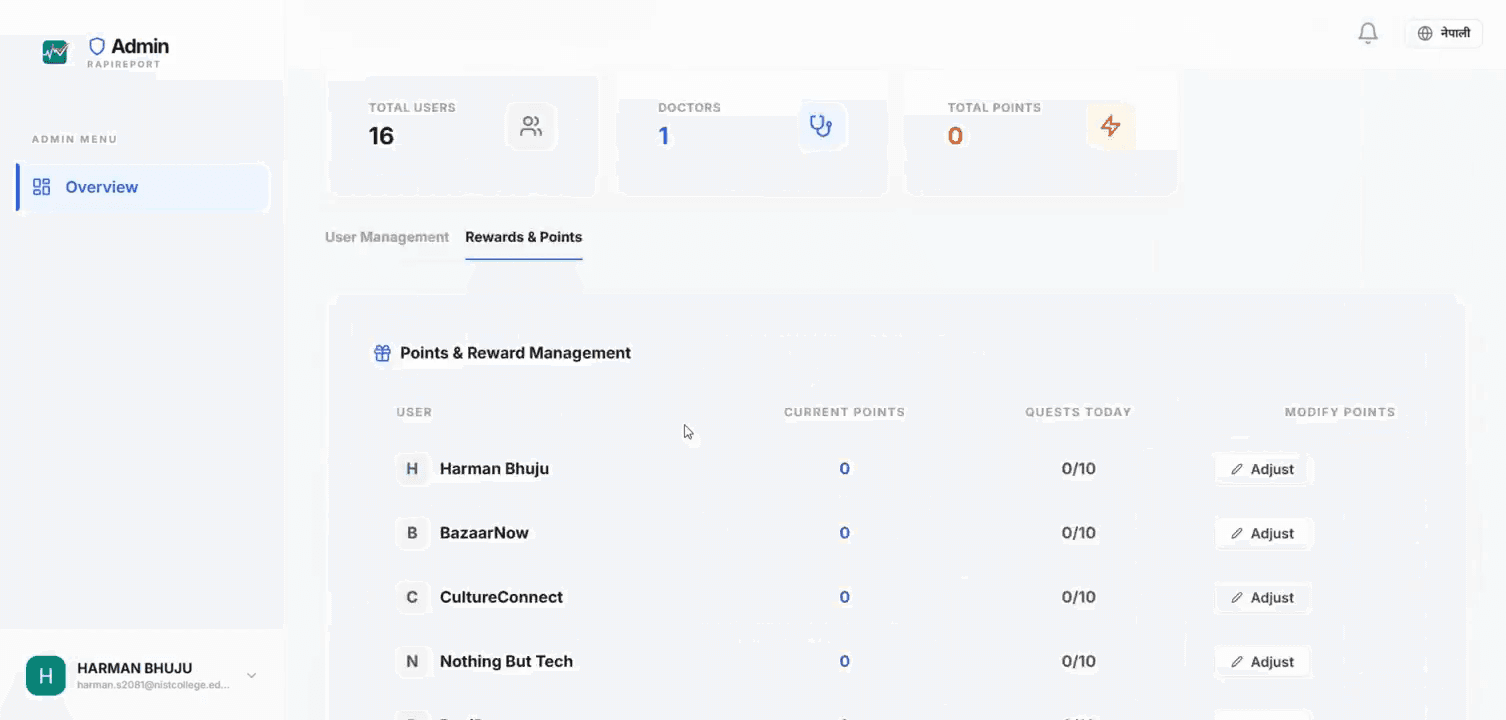This screenshot has height=720, width=1506.
Task: Click the ADMIN MENU sidebar label
Action: 74,139
